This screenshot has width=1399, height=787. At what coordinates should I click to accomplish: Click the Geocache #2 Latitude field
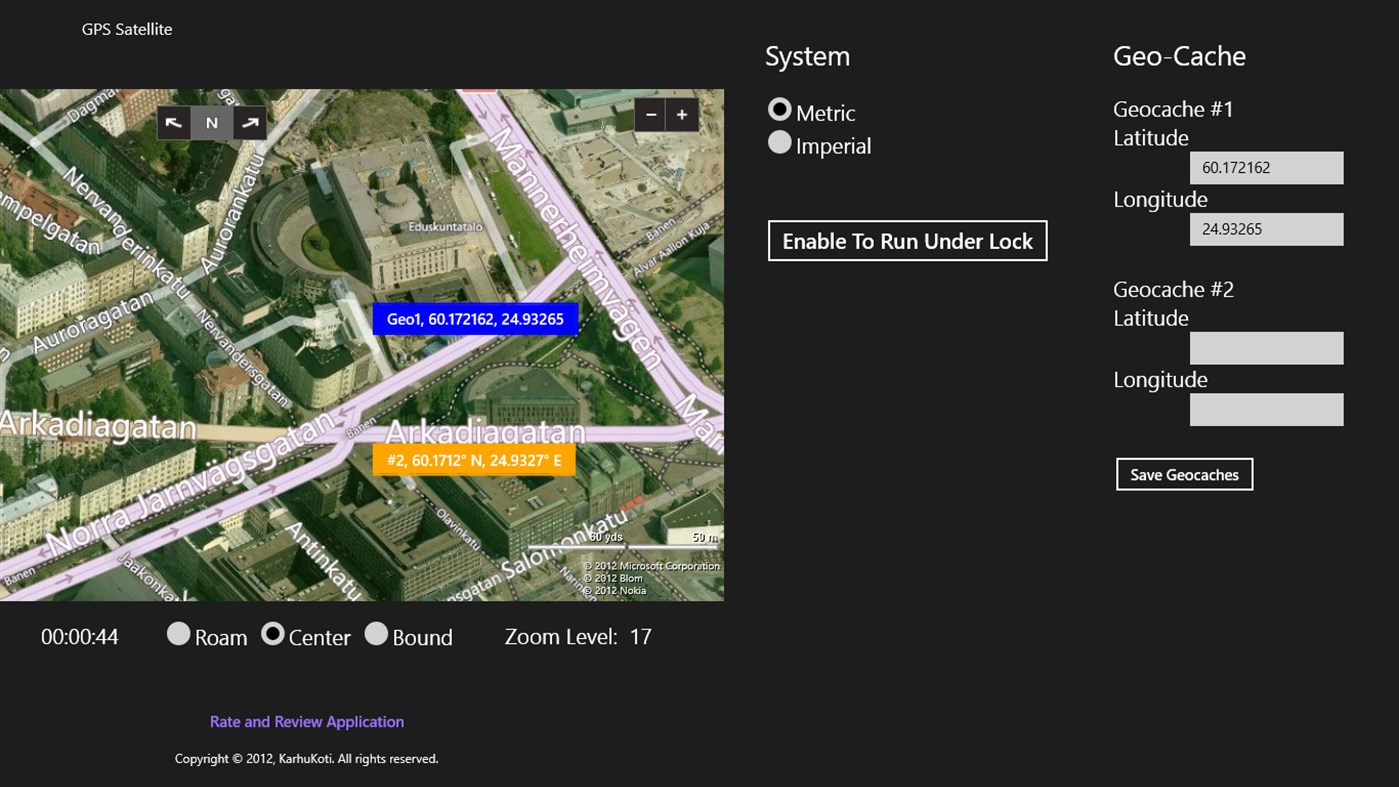pos(1266,347)
